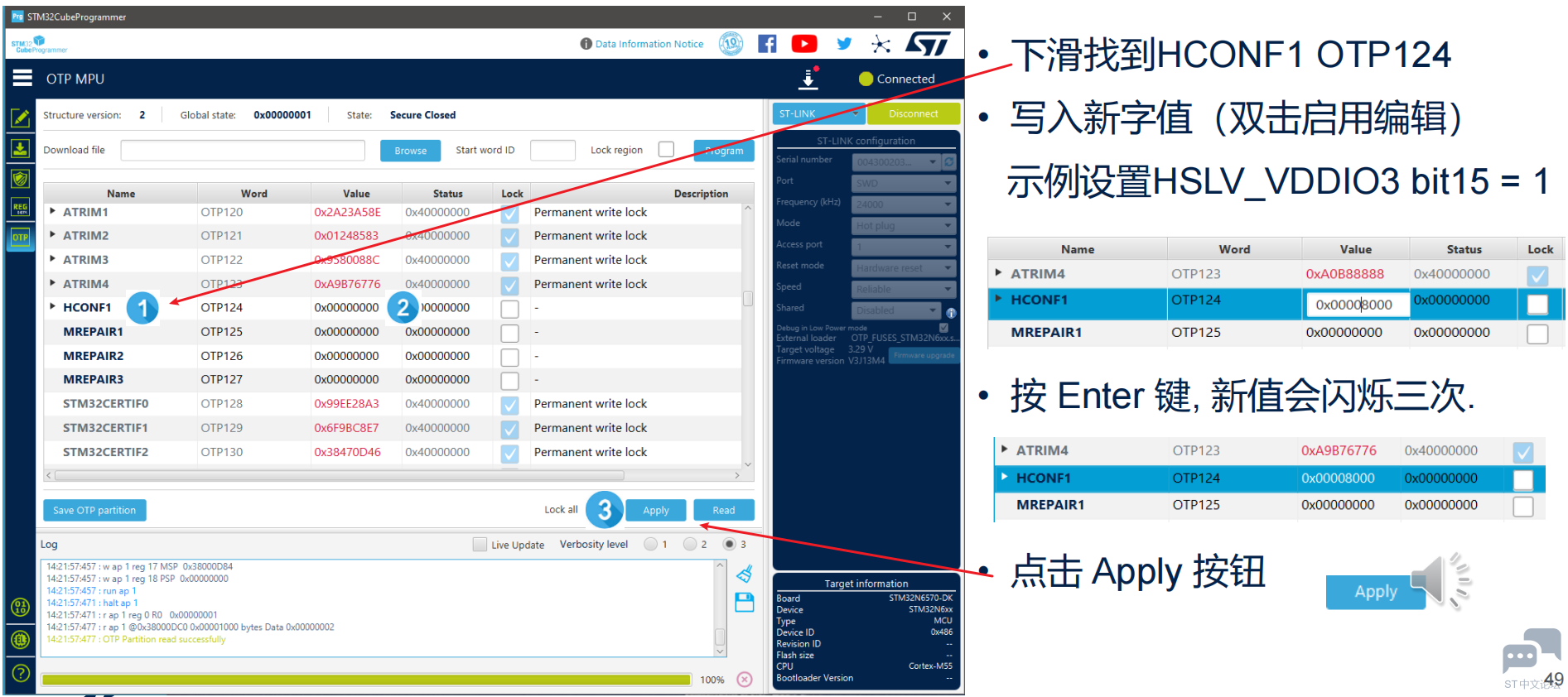The image size is (1568, 697).
Task: Open the ST-LINK interface dropdown
Action: tap(818, 113)
